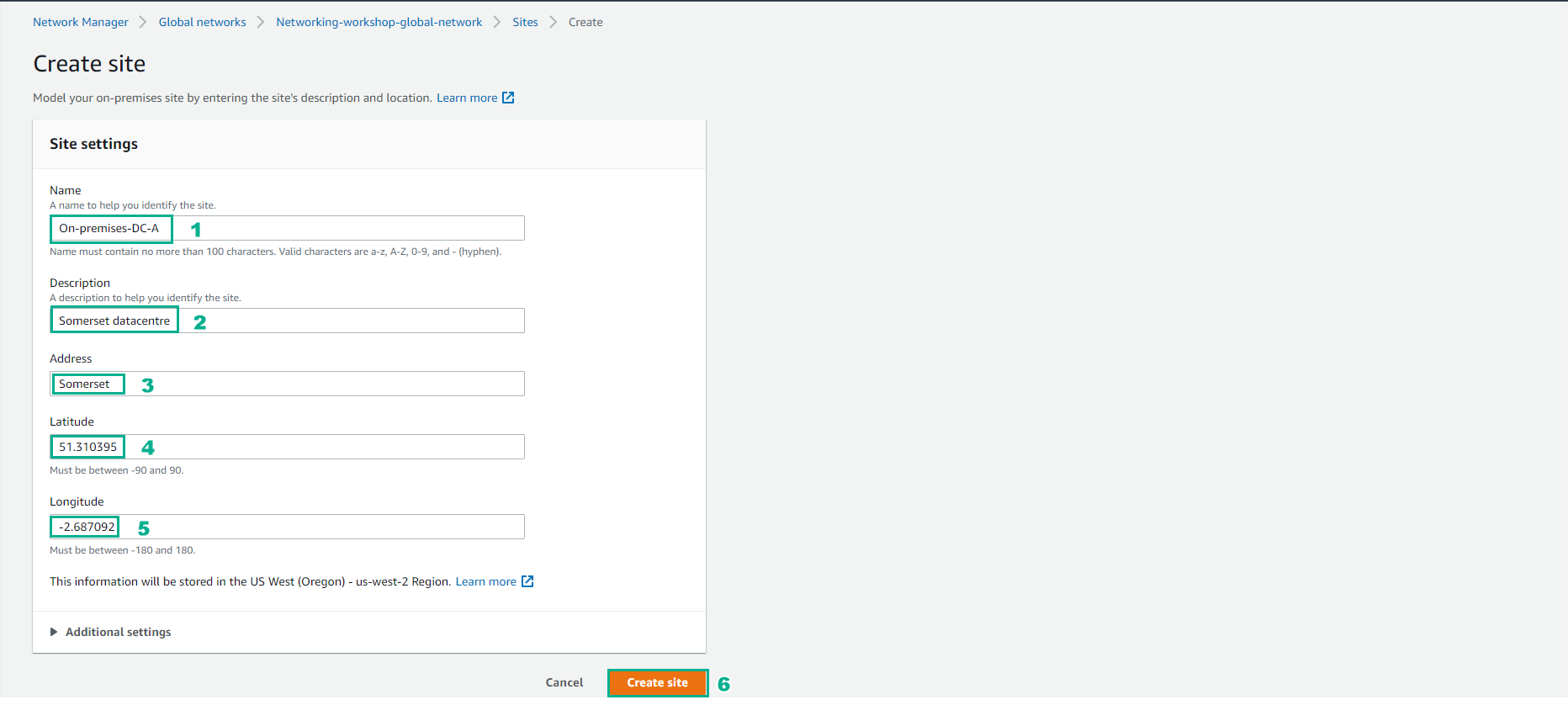The image size is (1568, 705).
Task: Go to Global networks breadcrumb
Action: pyautogui.click(x=203, y=22)
